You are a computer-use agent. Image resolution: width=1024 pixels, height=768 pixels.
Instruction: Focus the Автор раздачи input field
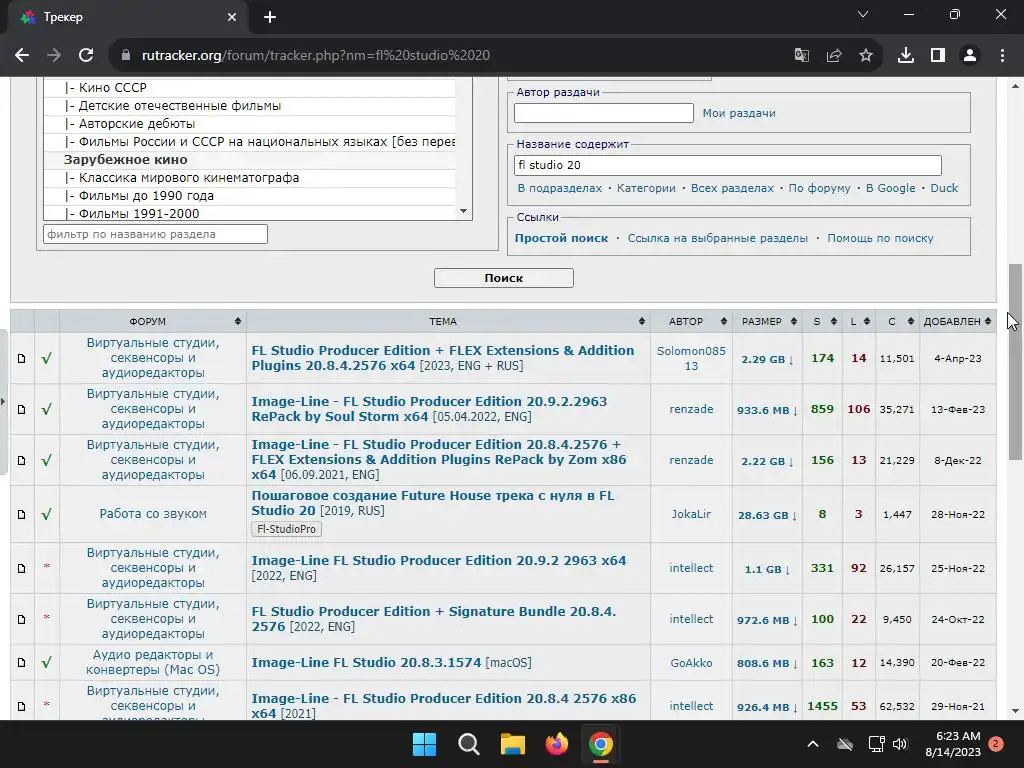[603, 113]
